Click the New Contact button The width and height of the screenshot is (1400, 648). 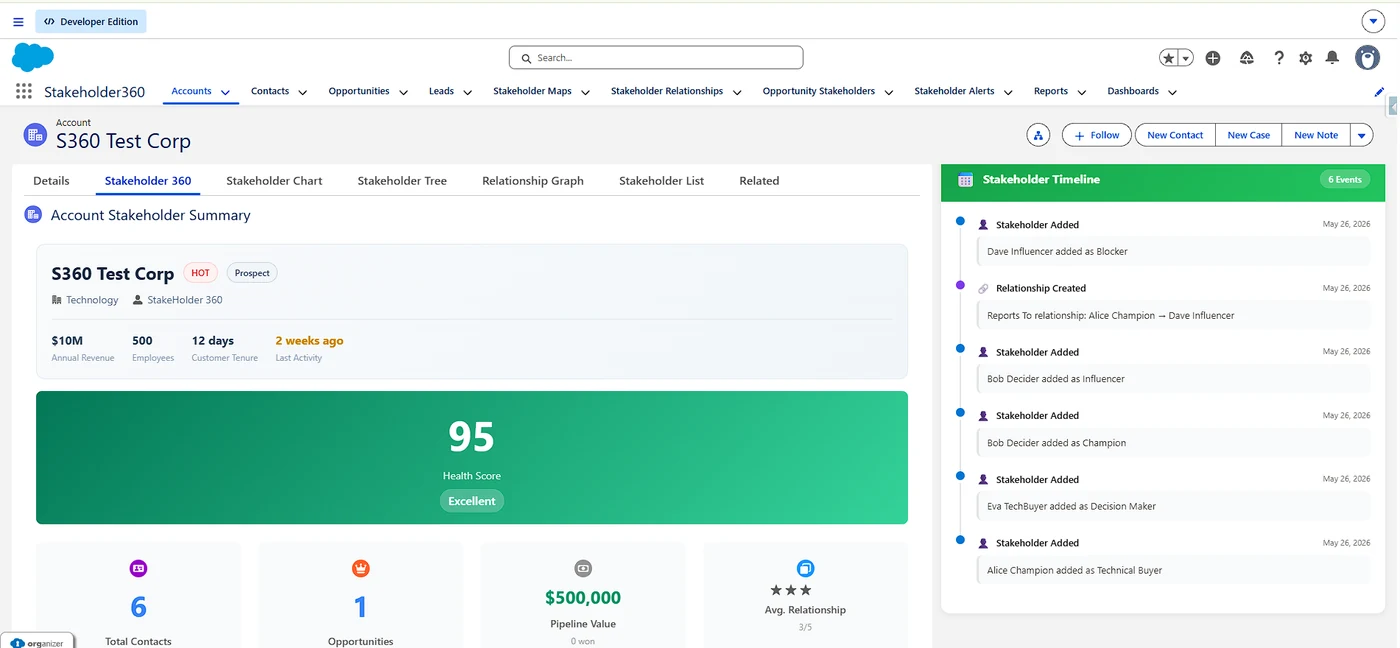point(1175,135)
